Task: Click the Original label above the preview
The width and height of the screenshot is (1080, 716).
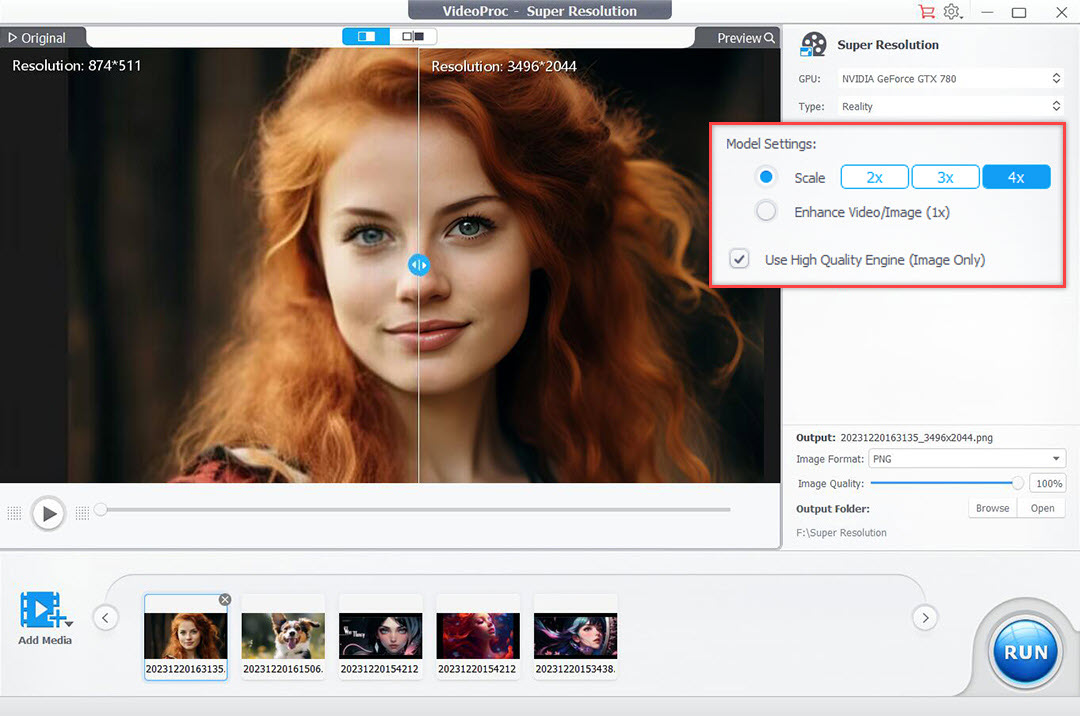Action: [36, 37]
